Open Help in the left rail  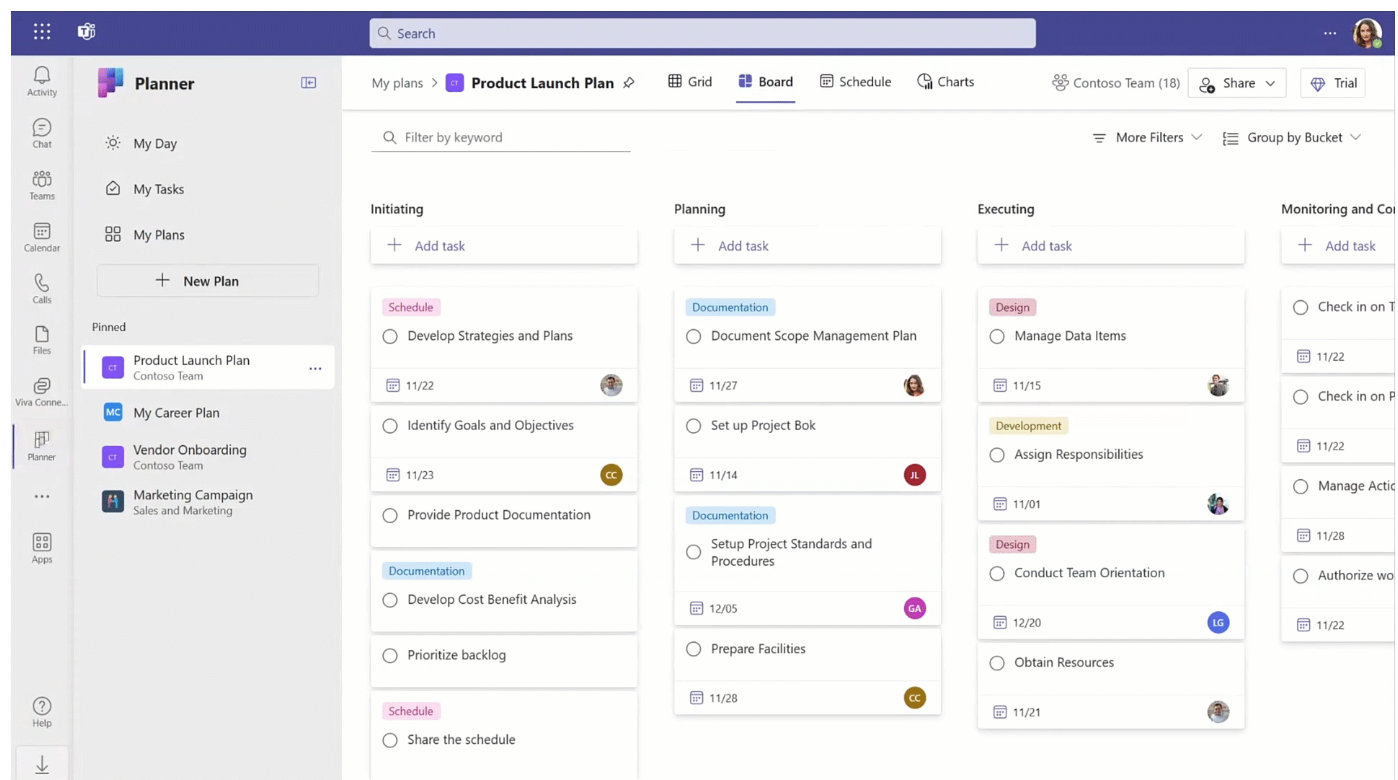pyautogui.click(x=42, y=712)
